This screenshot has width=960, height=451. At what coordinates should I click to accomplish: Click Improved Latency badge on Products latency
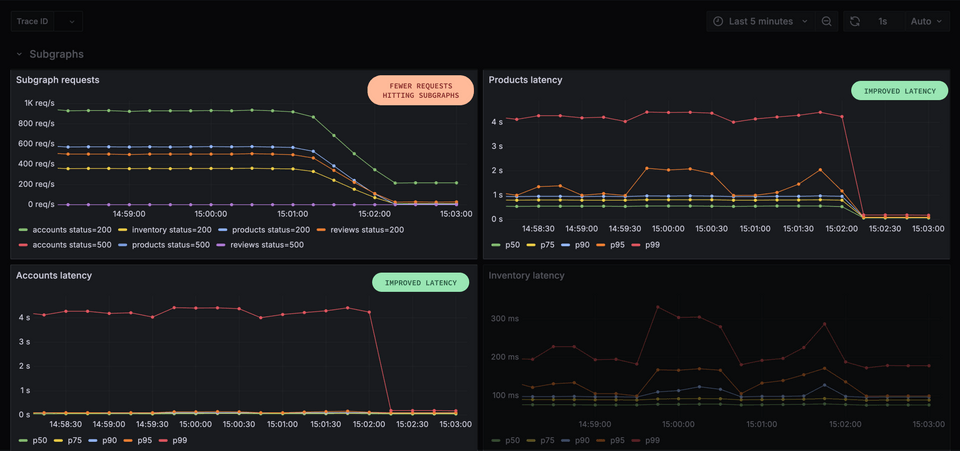(x=899, y=91)
